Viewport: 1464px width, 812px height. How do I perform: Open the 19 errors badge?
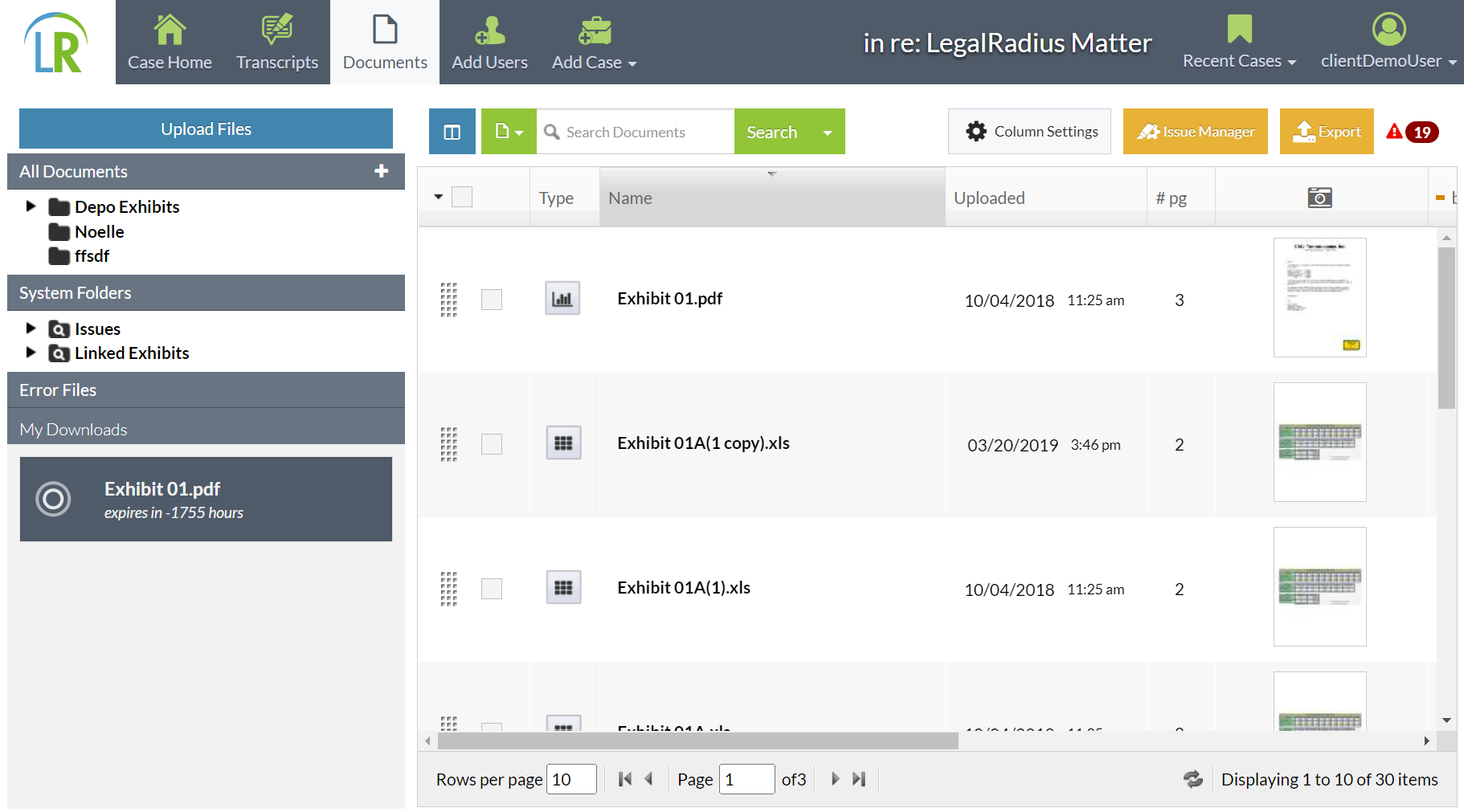(1422, 132)
